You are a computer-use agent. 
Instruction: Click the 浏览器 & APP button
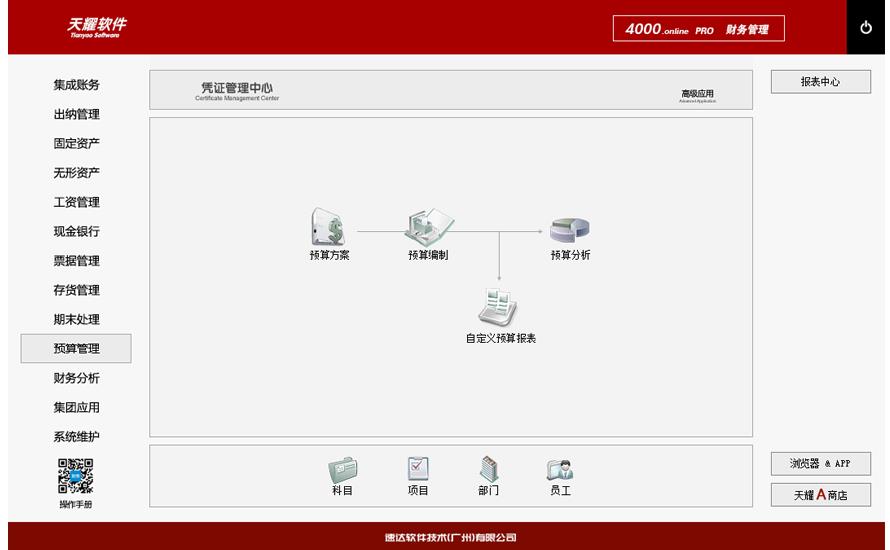(x=820, y=463)
